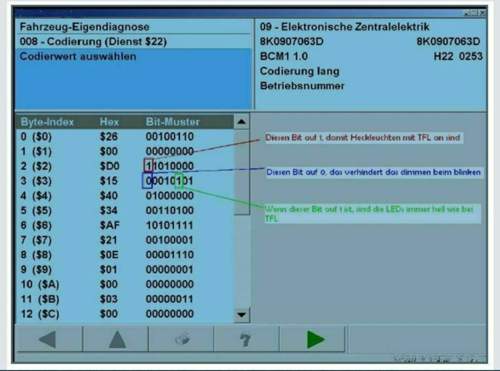This screenshot has width=500, height=371.
Task: Click the Bit-Muster column header
Action: point(172,122)
